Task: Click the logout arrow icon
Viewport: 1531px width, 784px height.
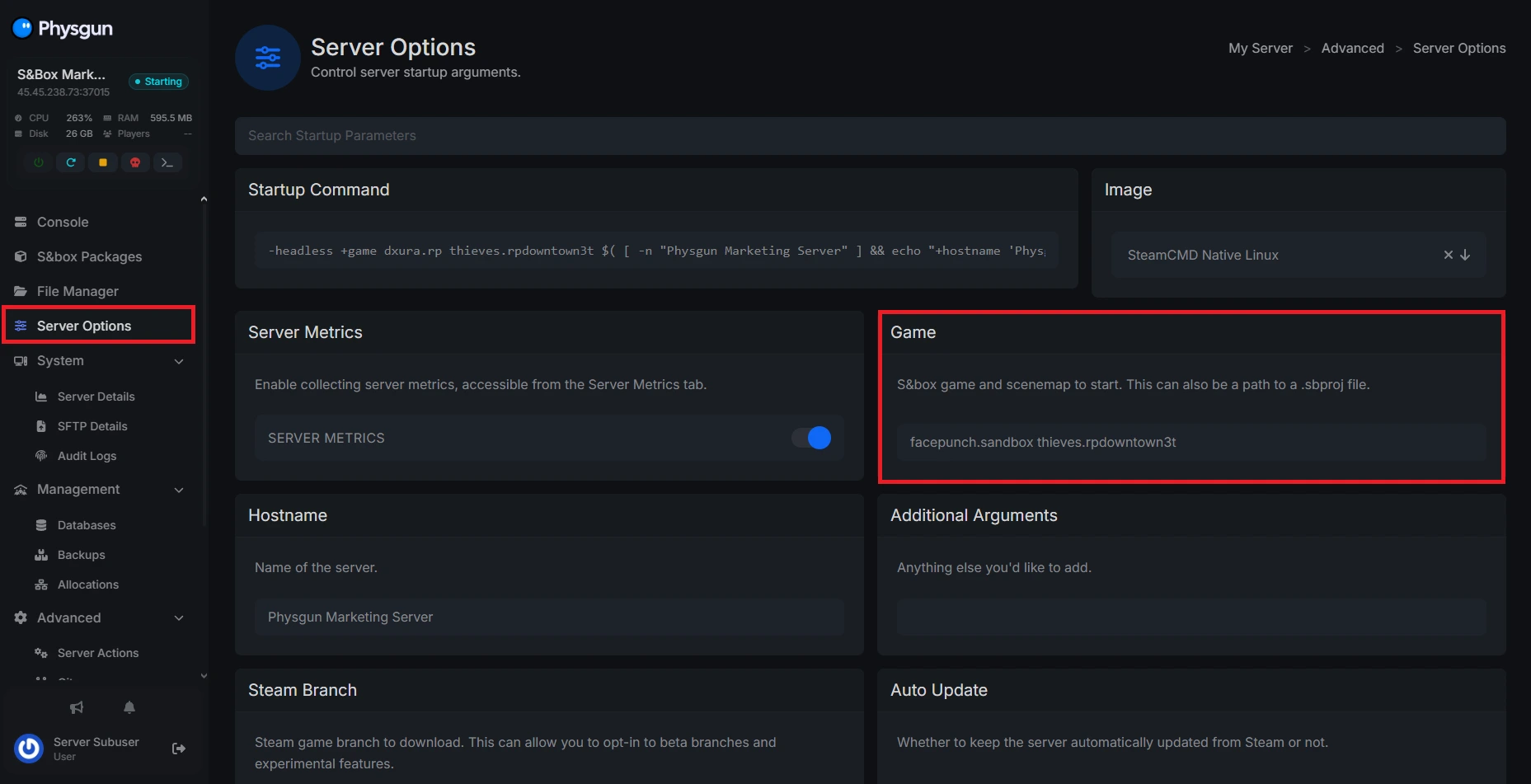Action: [179, 749]
